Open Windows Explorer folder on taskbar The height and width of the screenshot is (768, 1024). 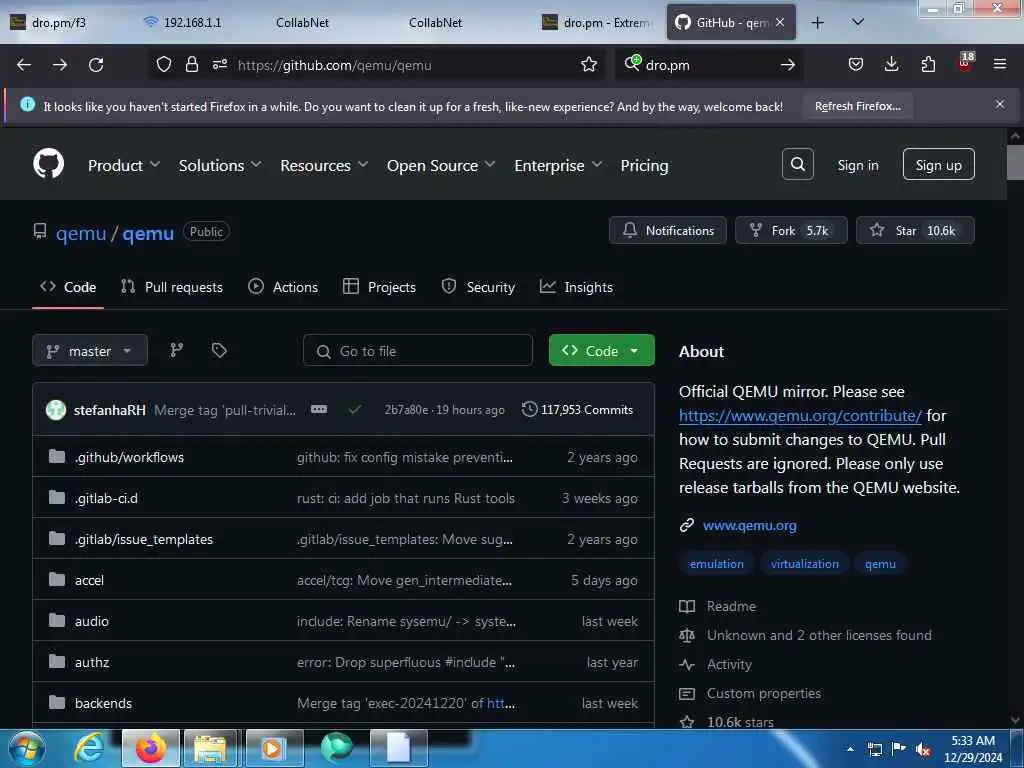point(210,748)
